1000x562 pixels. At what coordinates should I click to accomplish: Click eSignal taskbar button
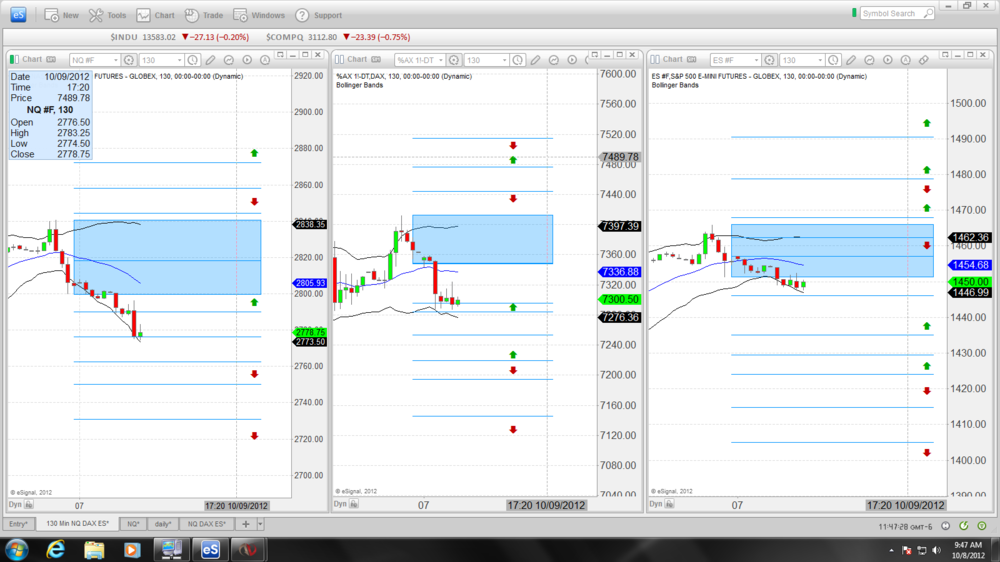tap(210, 549)
